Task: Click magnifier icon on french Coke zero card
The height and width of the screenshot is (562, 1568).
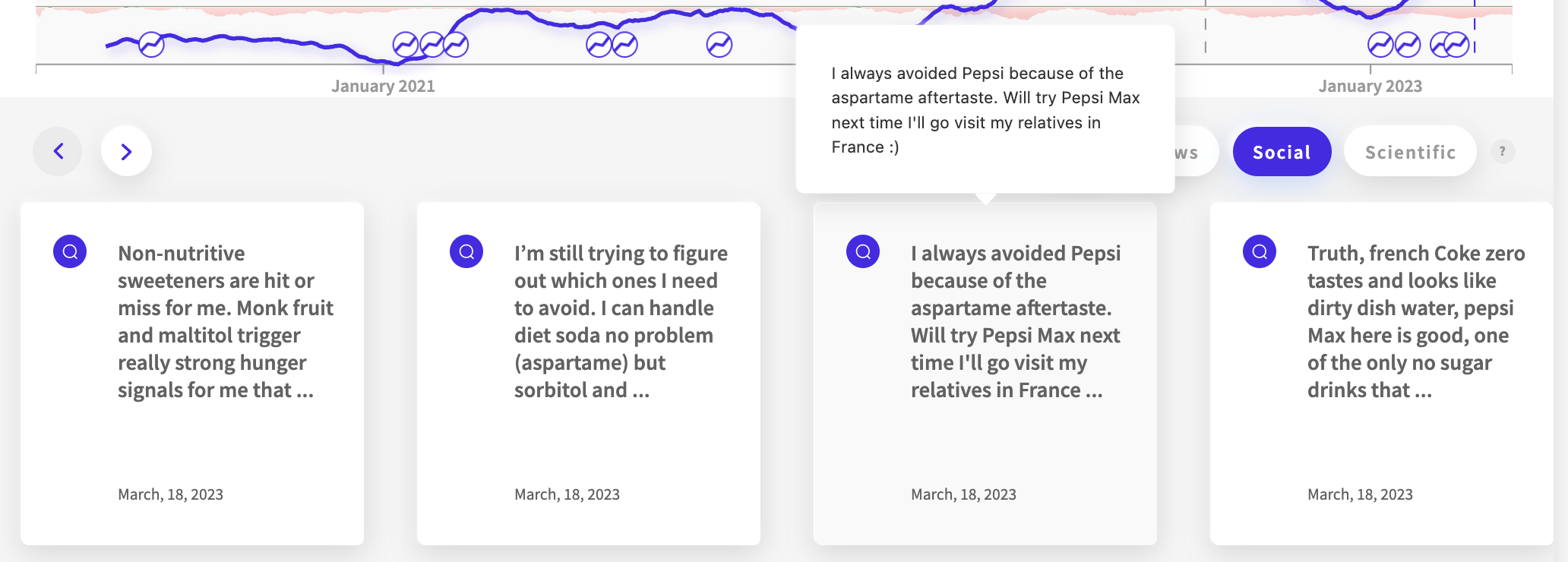Action: coord(1260,251)
